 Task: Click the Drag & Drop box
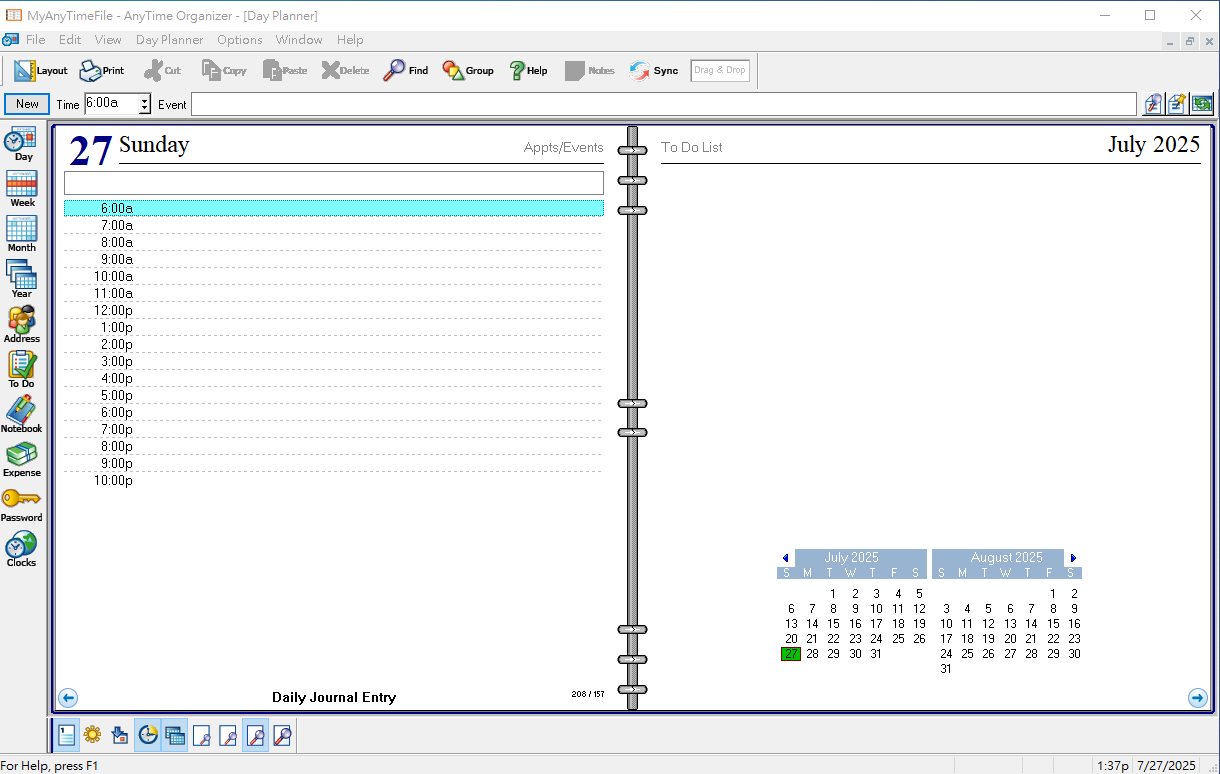pos(720,71)
